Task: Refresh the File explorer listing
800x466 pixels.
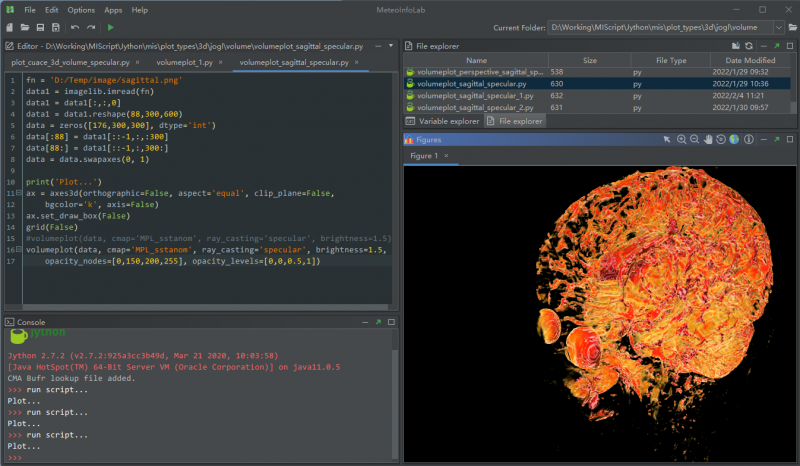Action: [747, 45]
